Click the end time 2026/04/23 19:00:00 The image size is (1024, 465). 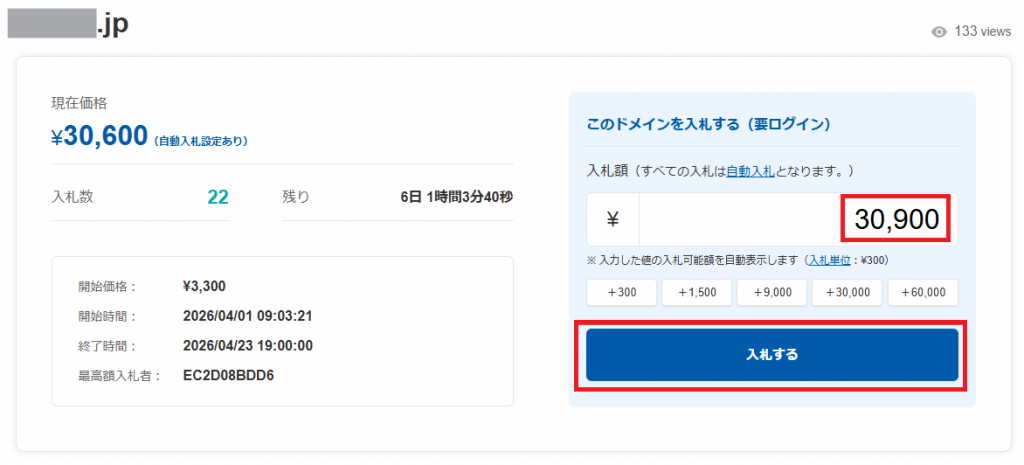point(248,346)
